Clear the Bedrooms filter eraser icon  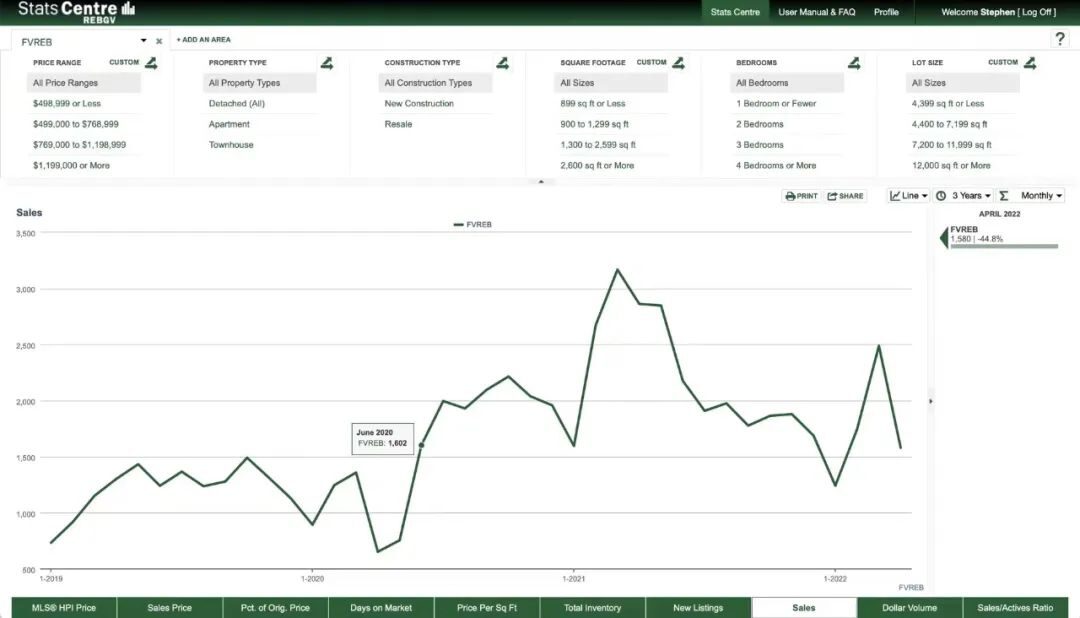[853, 63]
